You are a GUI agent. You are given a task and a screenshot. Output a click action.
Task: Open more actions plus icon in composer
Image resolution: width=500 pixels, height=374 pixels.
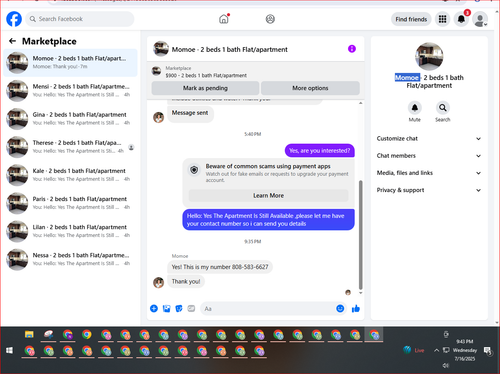click(x=154, y=309)
